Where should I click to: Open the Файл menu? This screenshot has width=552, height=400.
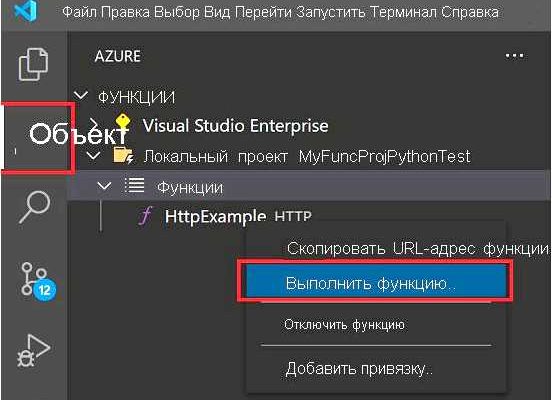[x=79, y=12]
